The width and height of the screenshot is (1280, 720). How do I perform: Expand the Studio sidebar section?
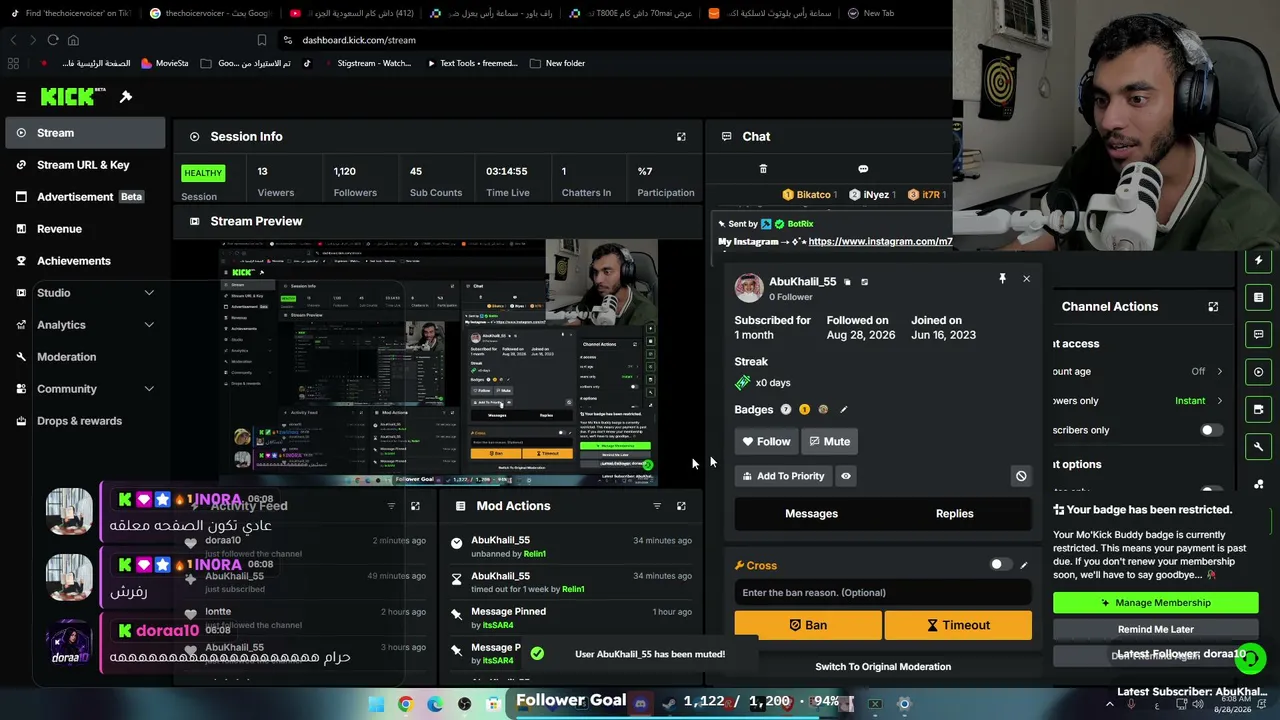(149, 293)
